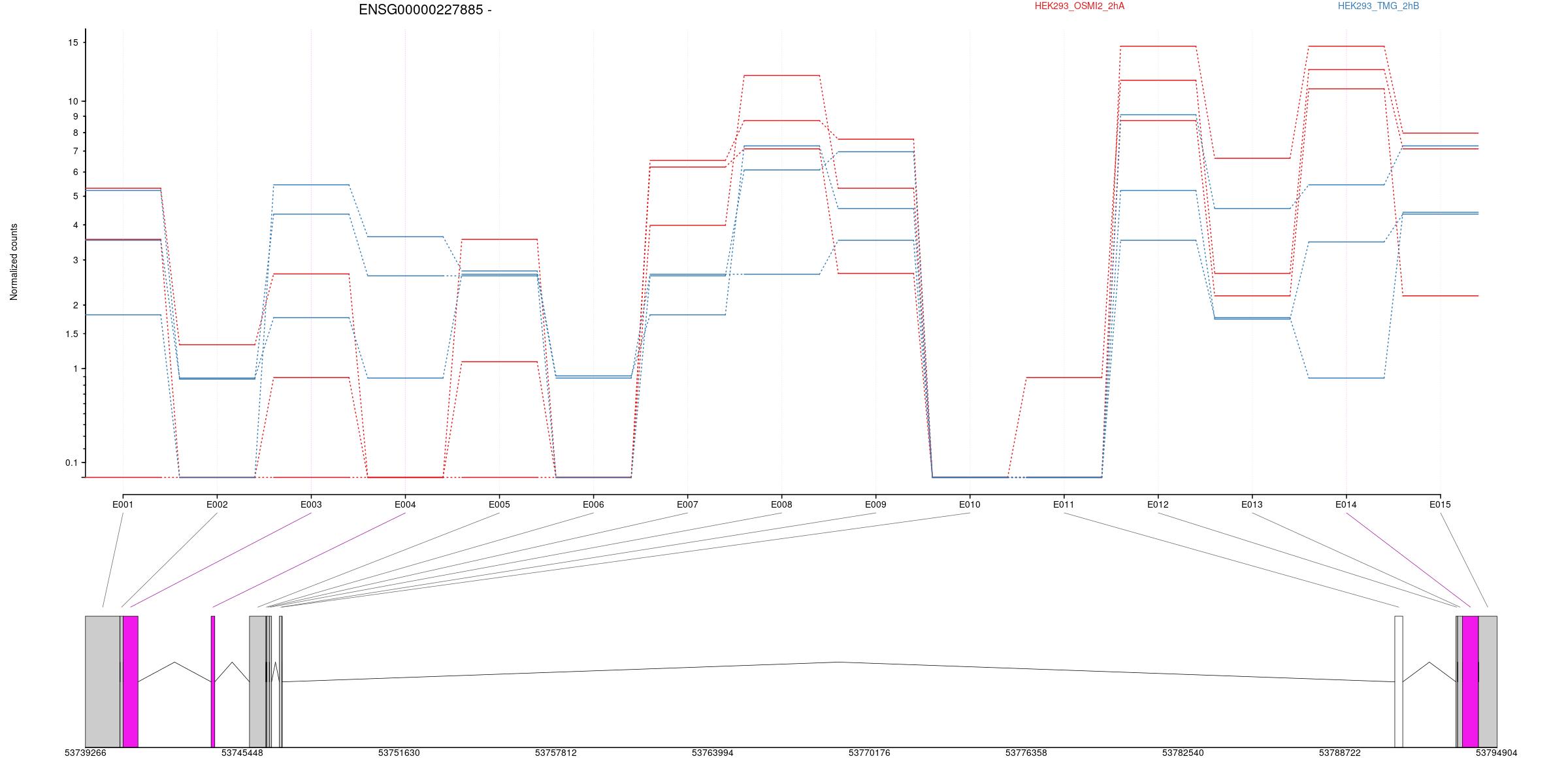Viewport: 1568px width, 784px height.
Task: Click the white exon box near 53788722
Action: (x=1399, y=681)
